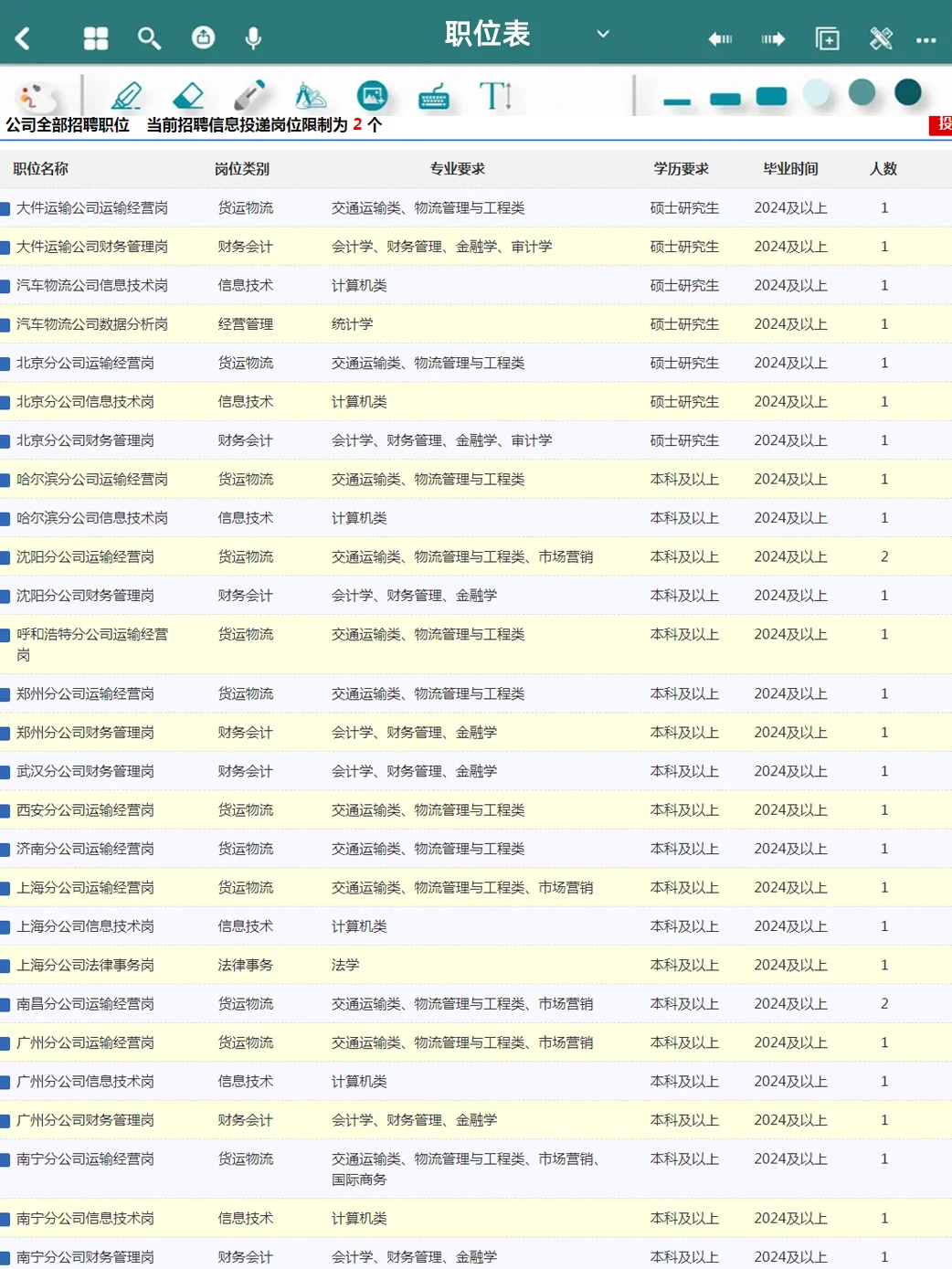Click the undo left-arrow icon
The height and width of the screenshot is (1269, 952).
[x=721, y=39]
